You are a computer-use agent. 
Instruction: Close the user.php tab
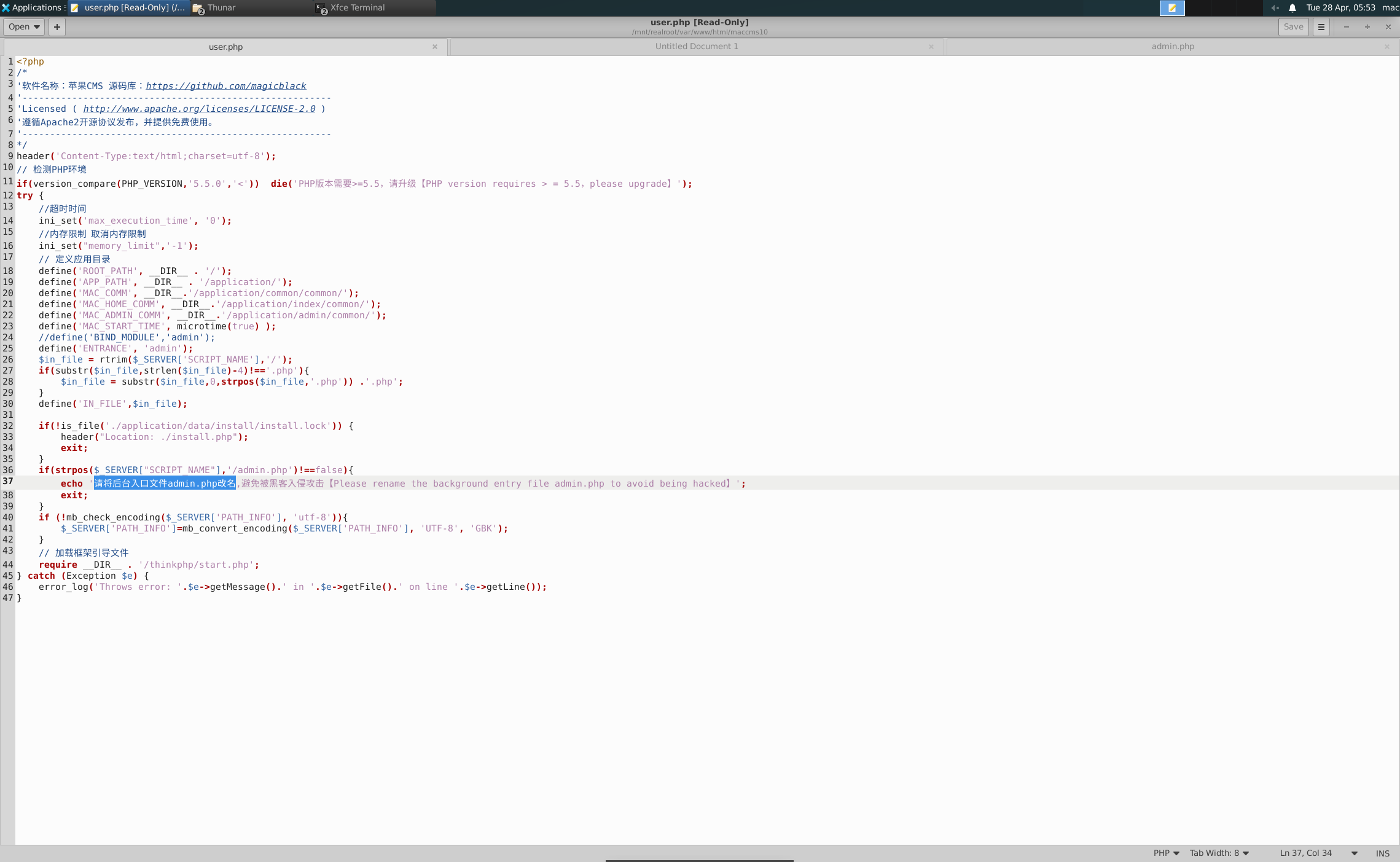click(x=435, y=47)
